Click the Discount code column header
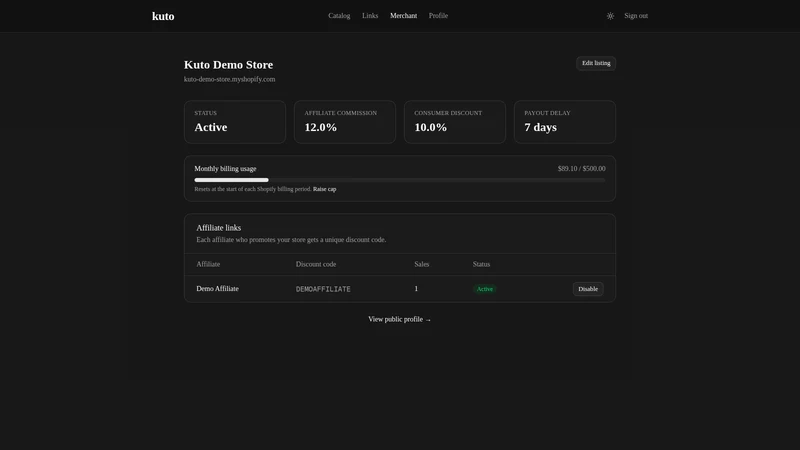The image size is (800, 450). [x=316, y=264]
